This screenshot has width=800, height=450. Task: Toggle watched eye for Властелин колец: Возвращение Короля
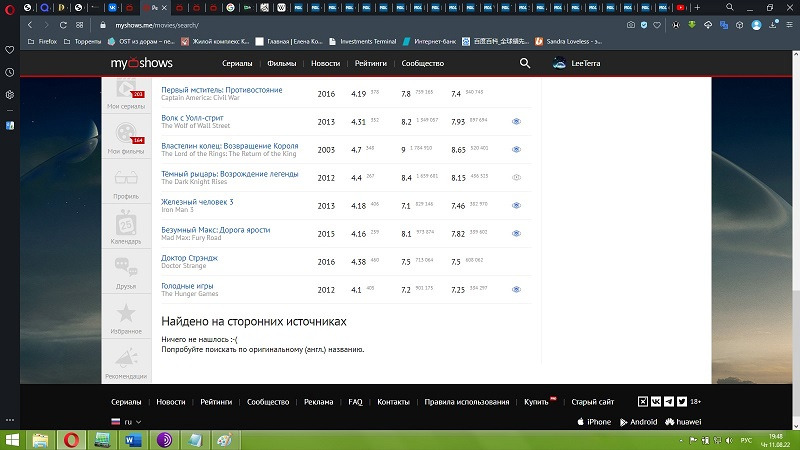point(516,149)
